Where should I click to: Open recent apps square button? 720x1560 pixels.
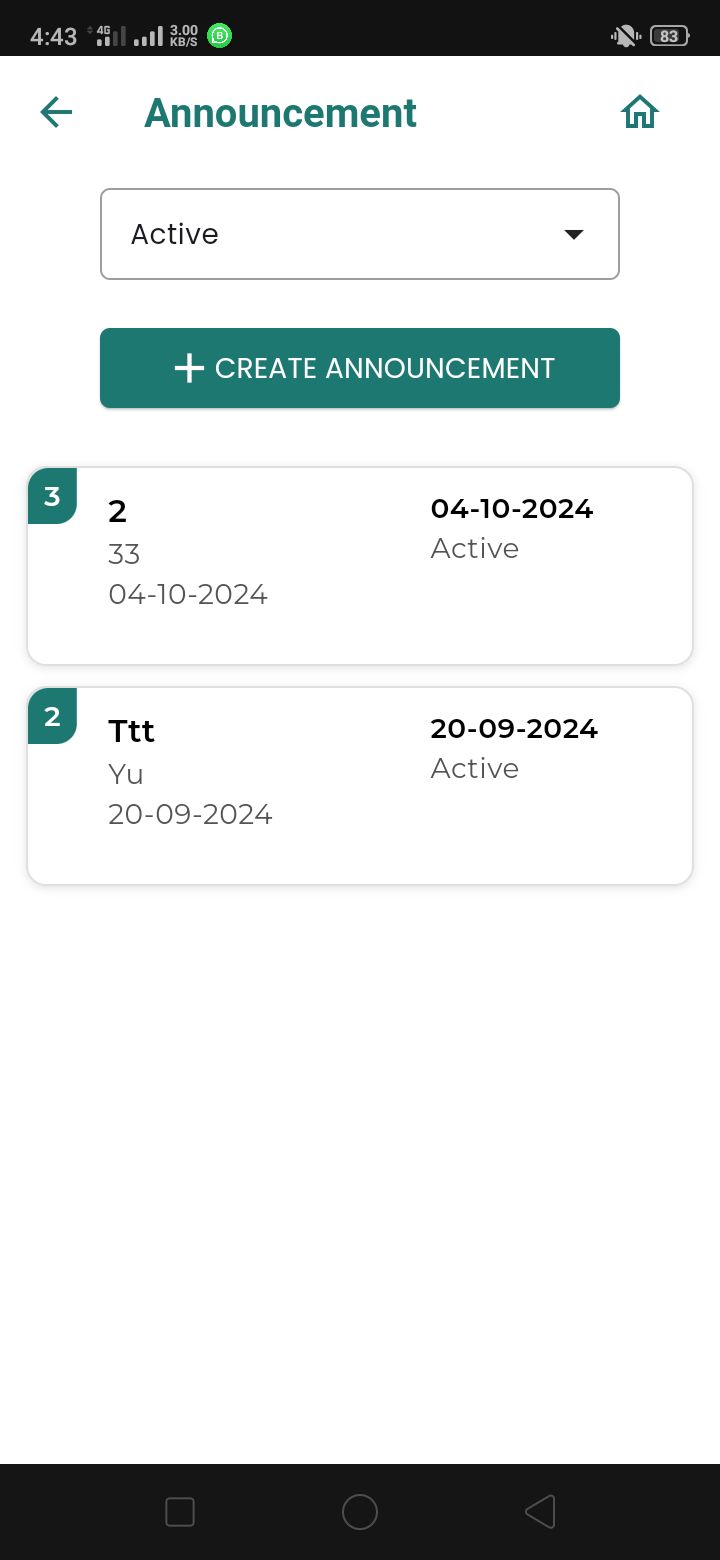click(180, 1511)
